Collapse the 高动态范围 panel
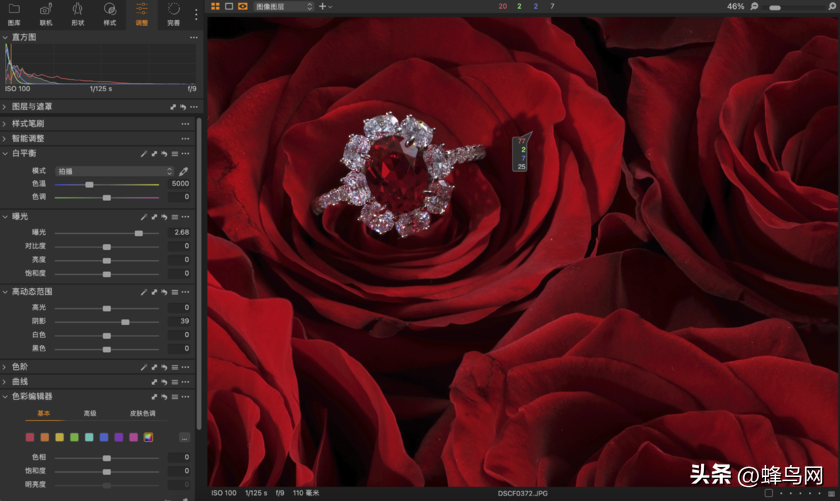Screen dimensions: 840x501 click(x=4, y=292)
